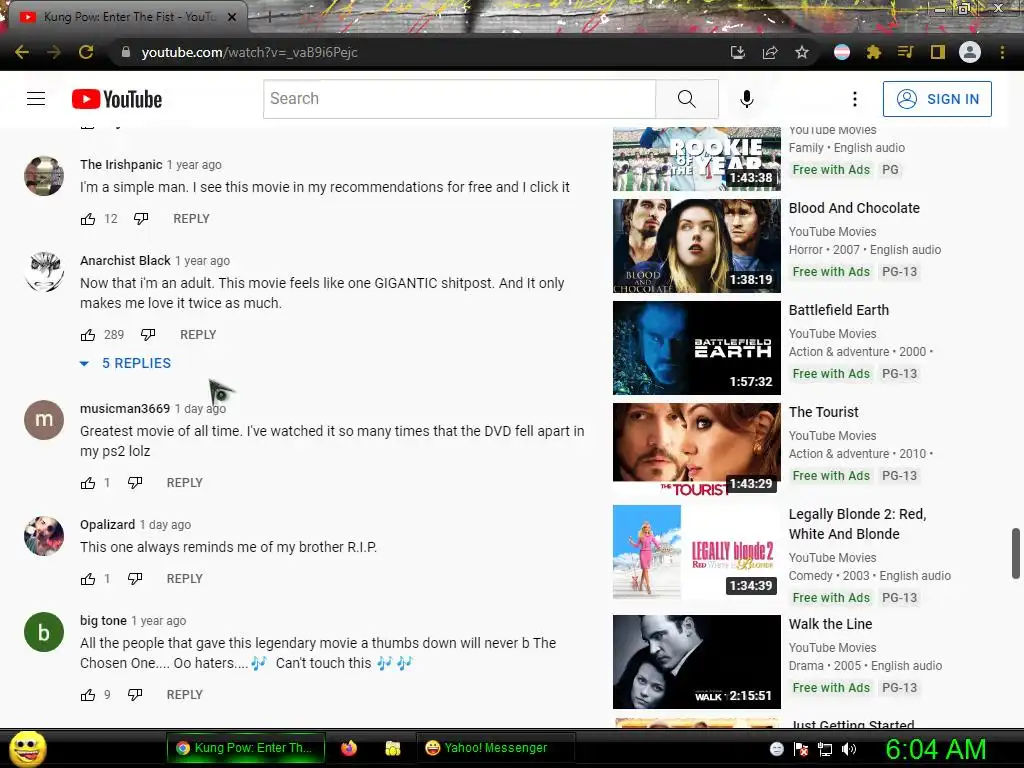
Task: Reload the page with refresh icon
Action: point(86,52)
